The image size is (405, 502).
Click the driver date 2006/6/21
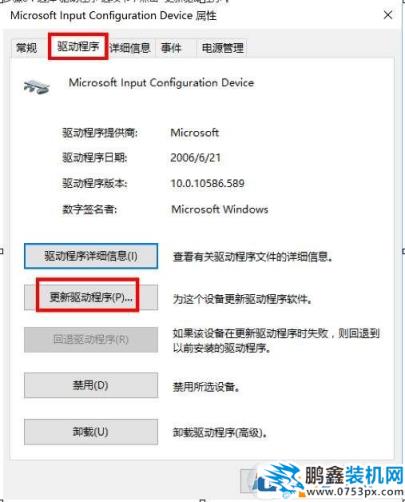click(x=195, y=158)
